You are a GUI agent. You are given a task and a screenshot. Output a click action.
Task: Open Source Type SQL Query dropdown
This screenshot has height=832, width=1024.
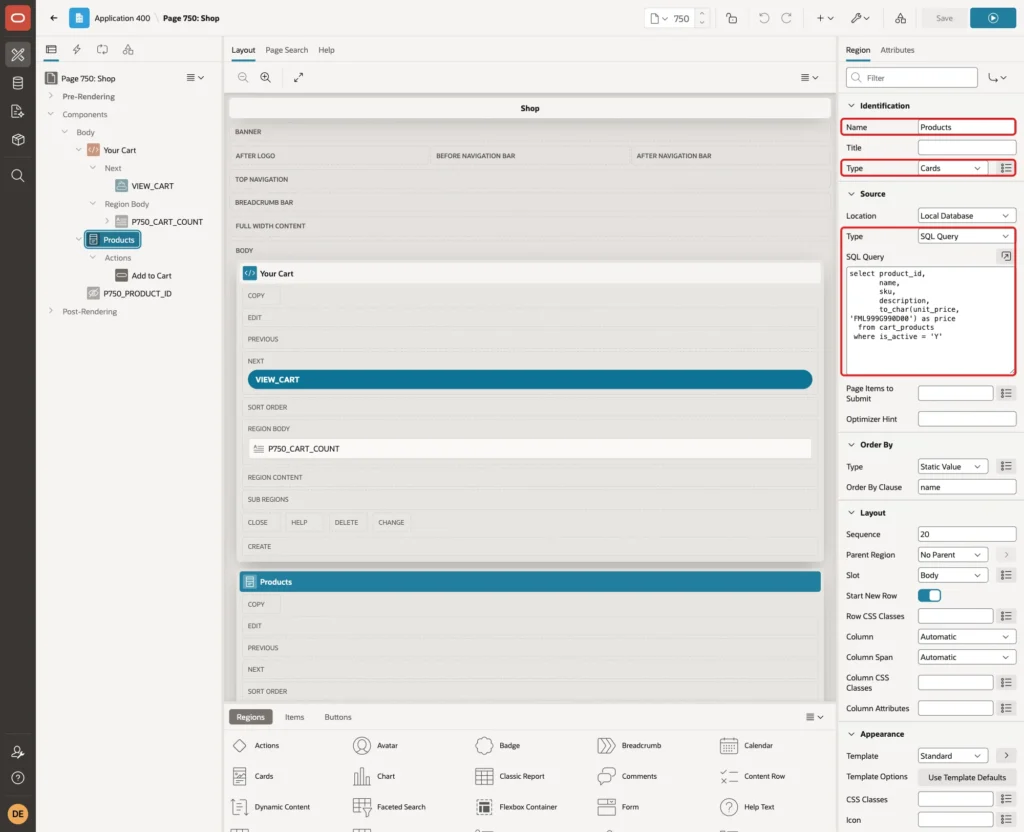click(x=967, y=236)
